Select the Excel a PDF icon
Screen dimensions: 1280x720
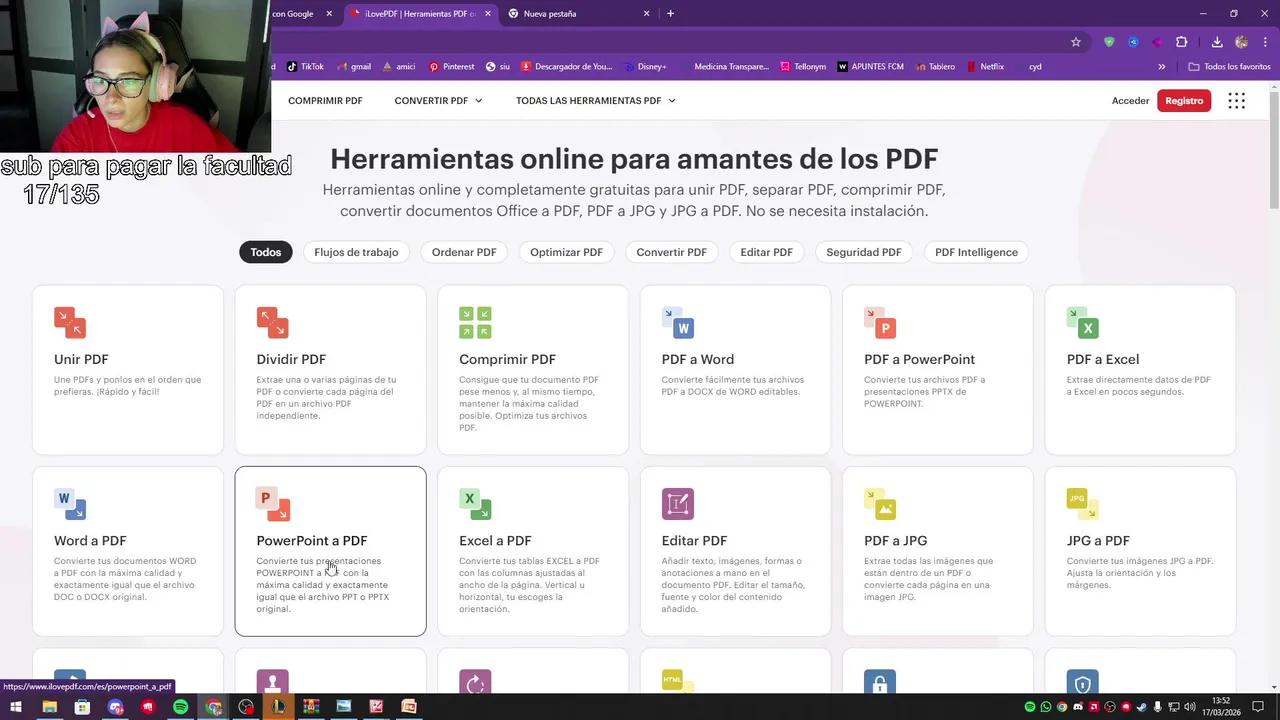tap(475, 504)
